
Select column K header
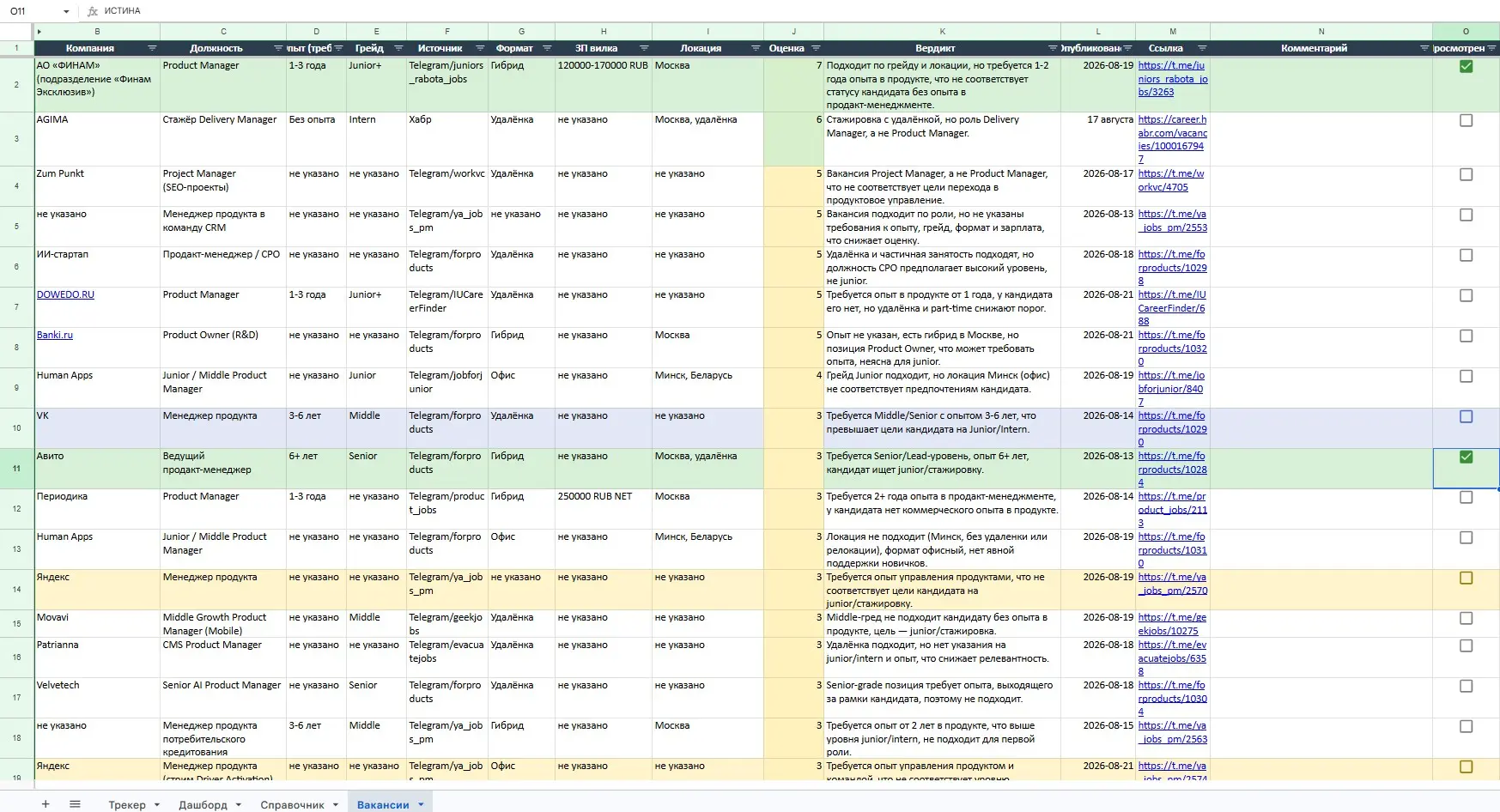[942, 32]
